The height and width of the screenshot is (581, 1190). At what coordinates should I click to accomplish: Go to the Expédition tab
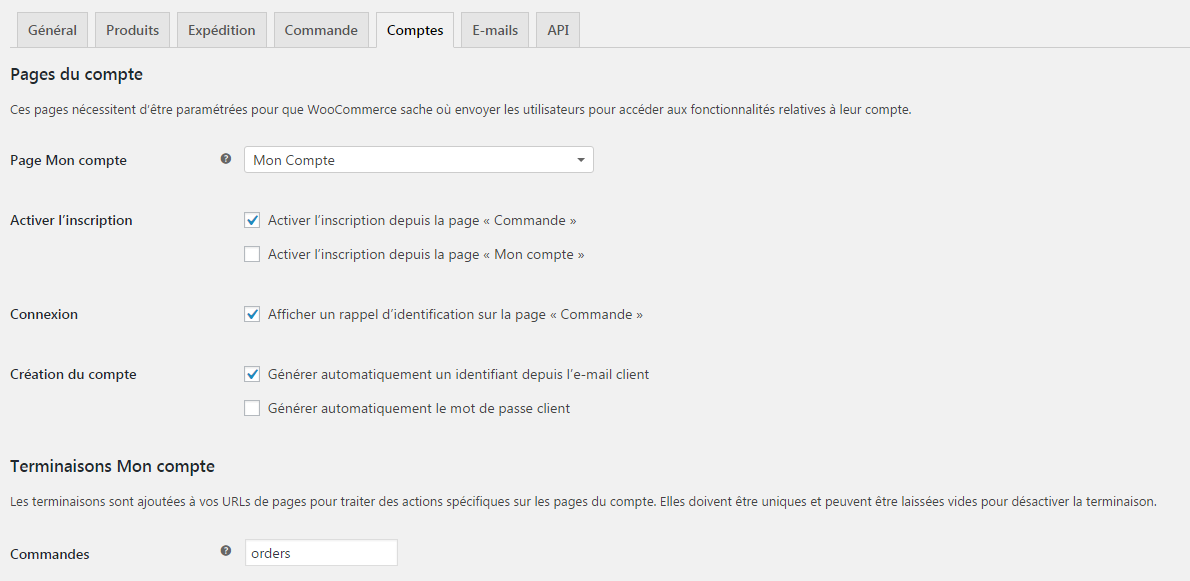[221, 29]
